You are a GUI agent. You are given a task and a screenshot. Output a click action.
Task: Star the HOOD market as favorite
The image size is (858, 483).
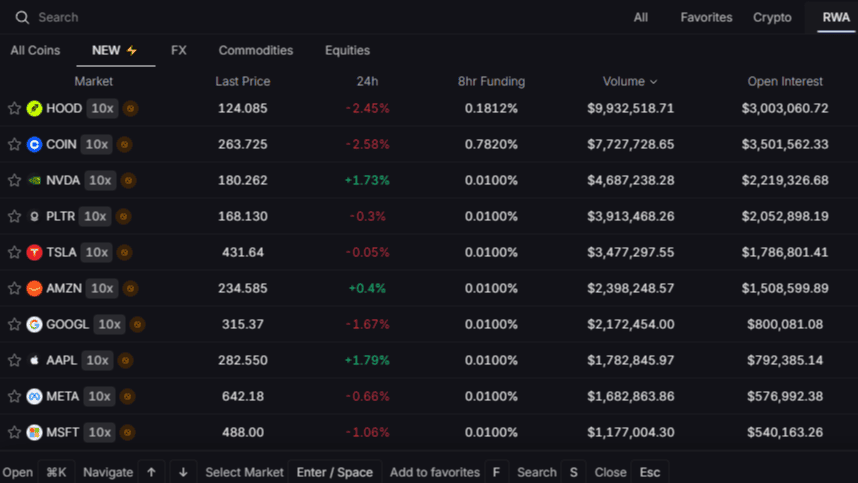[x=14, y=108]
